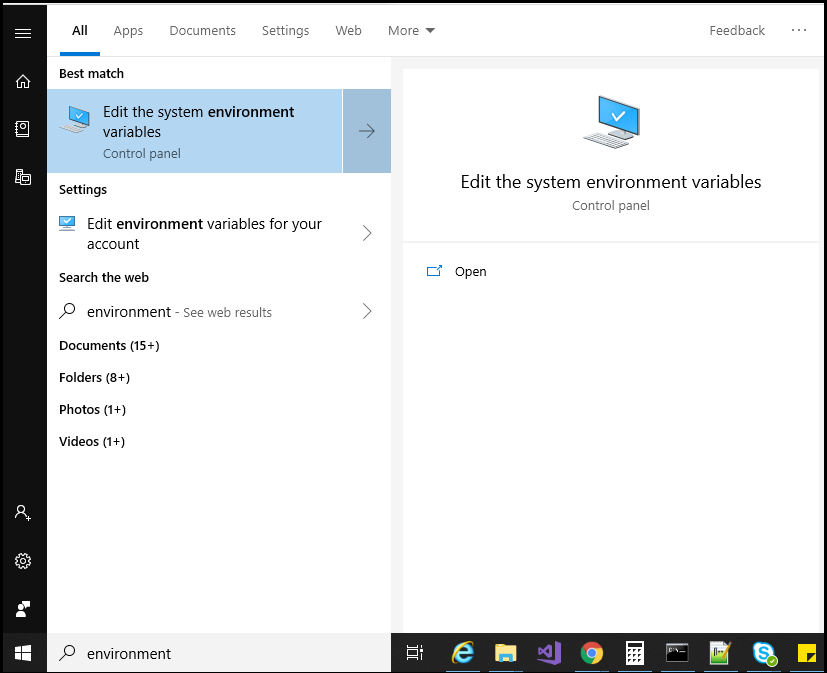Viewport: 827px width, 673px height.
Task: Click the Home icon in the sidebar
Action: [x=23, y=81]
